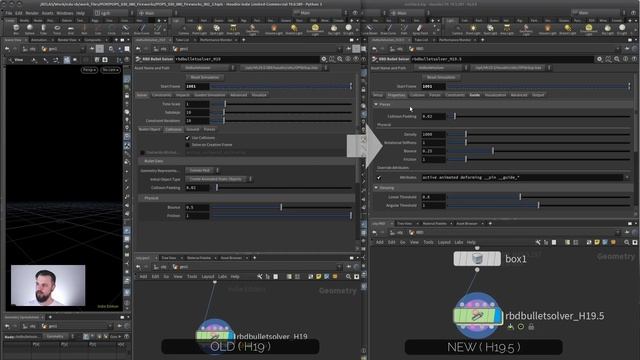Click Distant Light tool in right window shelf
640x360 pixels.
[x=568, y=29]
